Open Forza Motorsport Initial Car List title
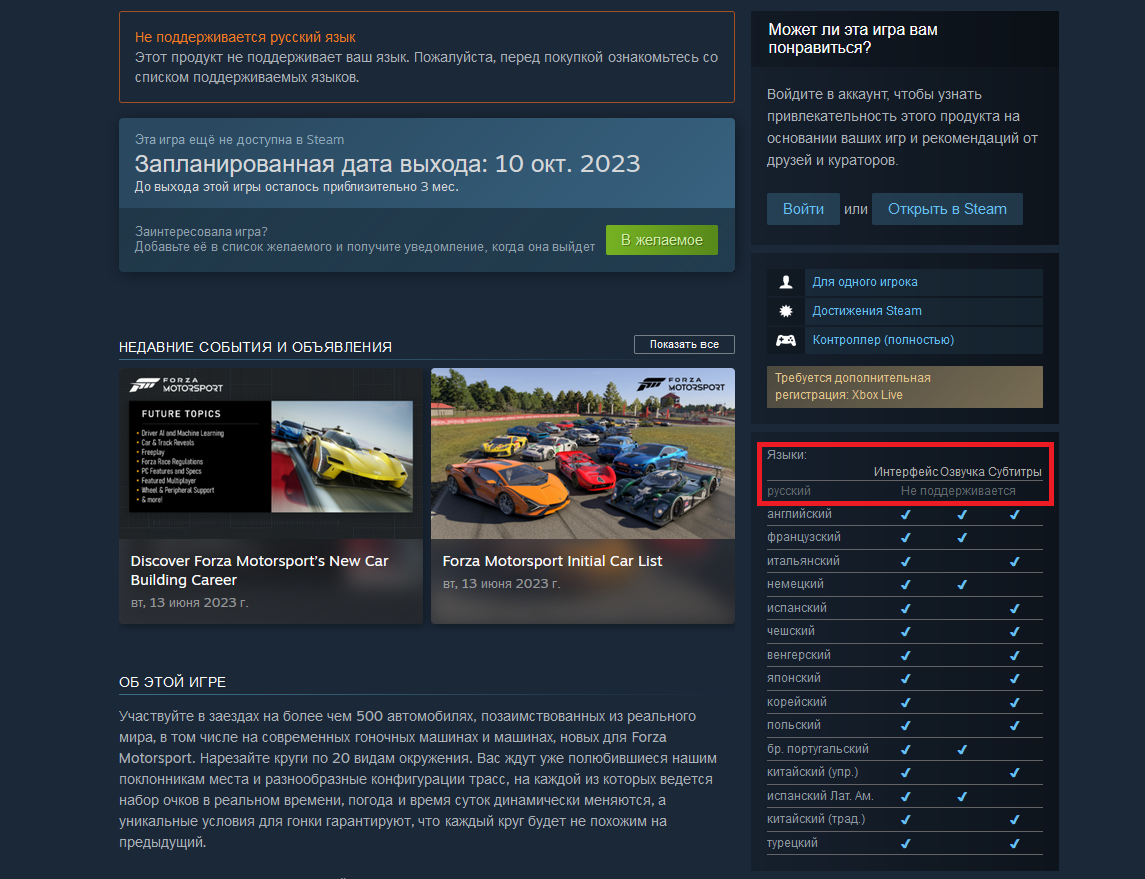This screenshot has width=1145, height=879. [552, 561]
